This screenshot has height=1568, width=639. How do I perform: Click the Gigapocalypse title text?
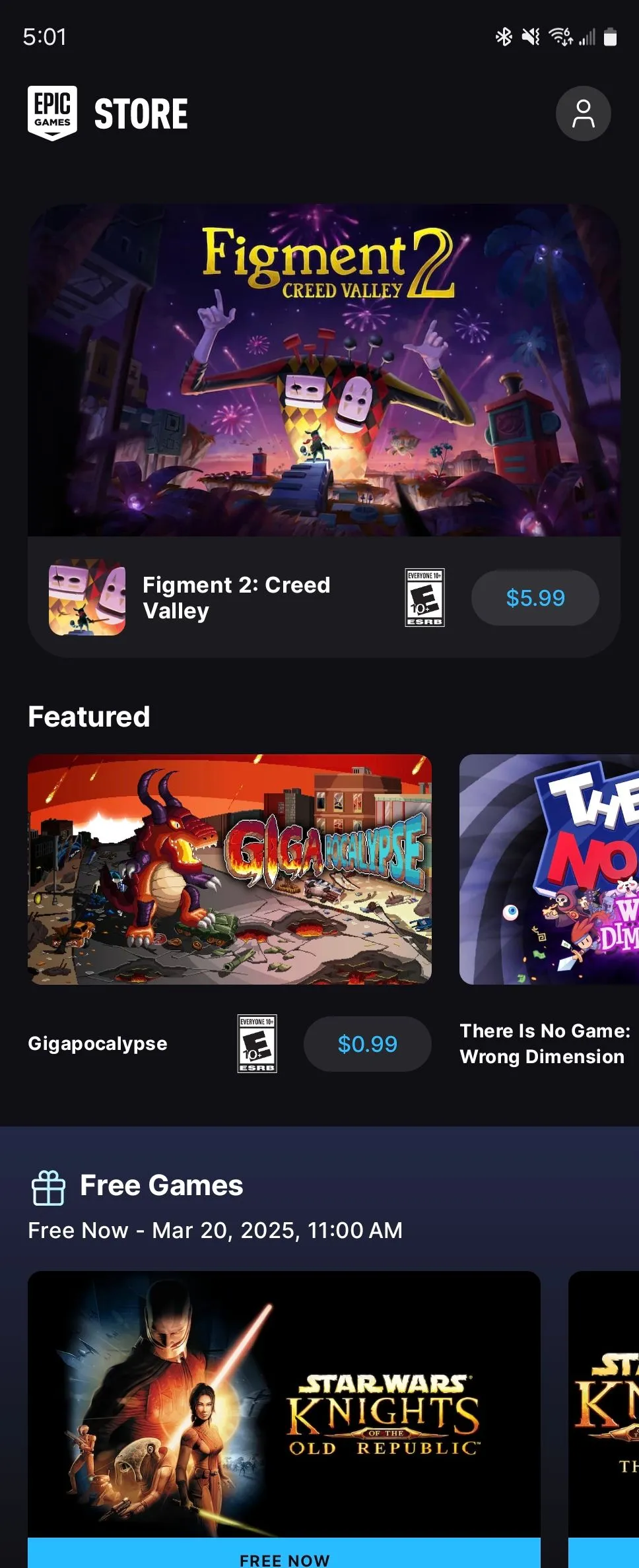[x=97, y=1043]
